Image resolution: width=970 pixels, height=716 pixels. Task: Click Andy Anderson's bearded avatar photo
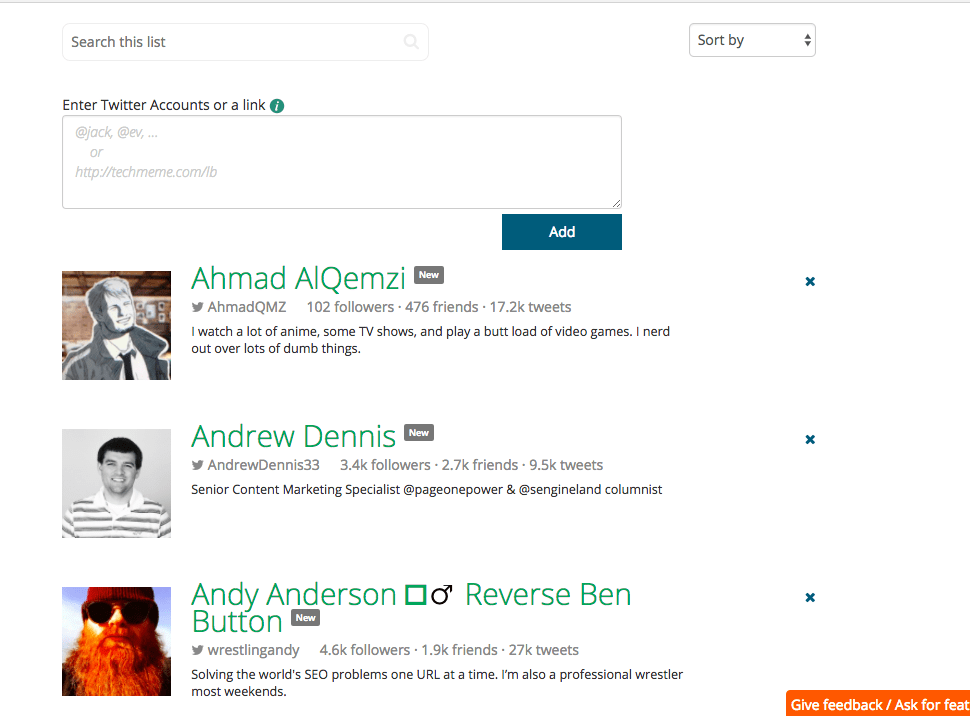pyautogui.click(x=116, y=641)
